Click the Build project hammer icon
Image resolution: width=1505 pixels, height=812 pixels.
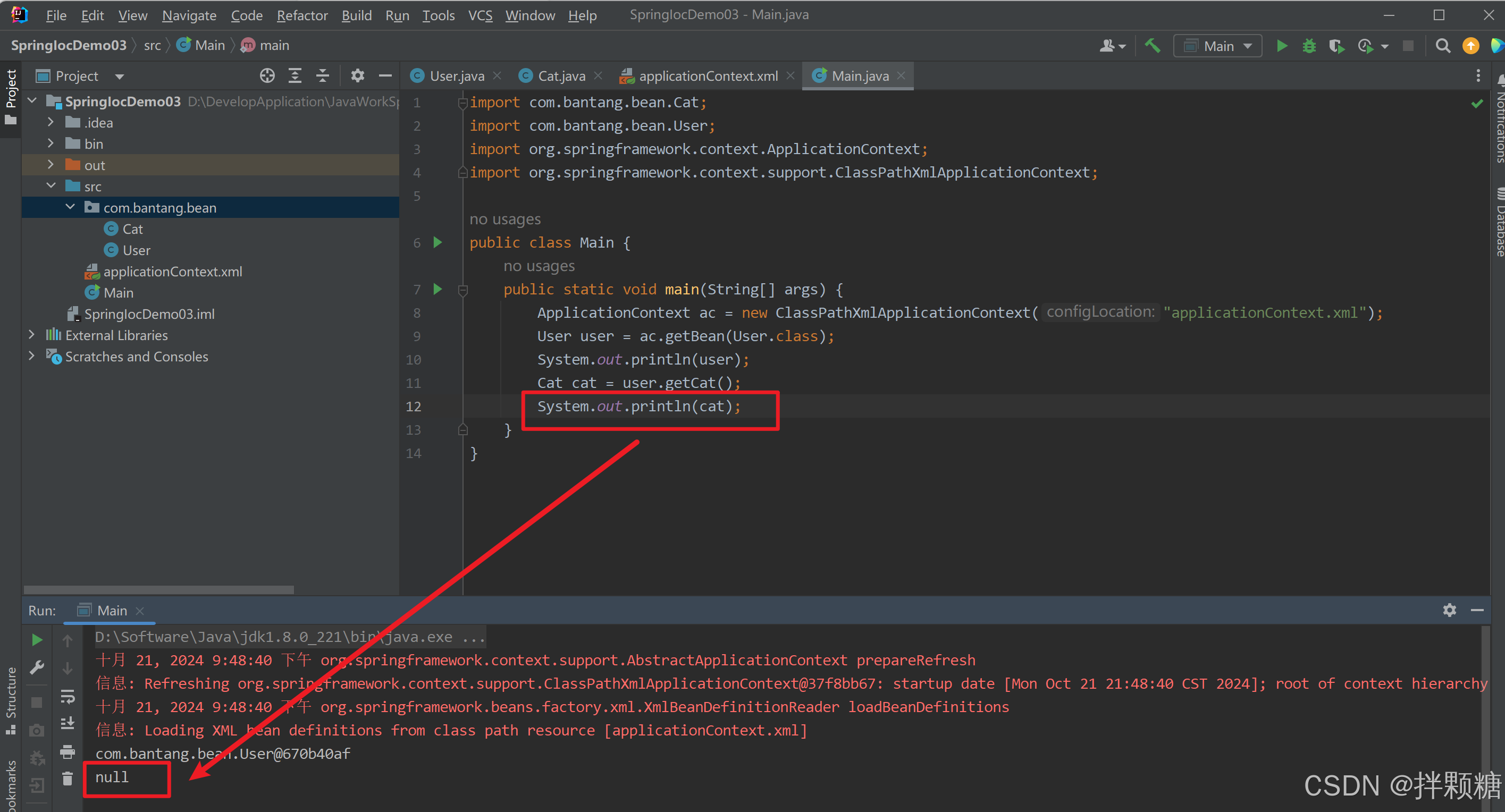(1152, 46)
